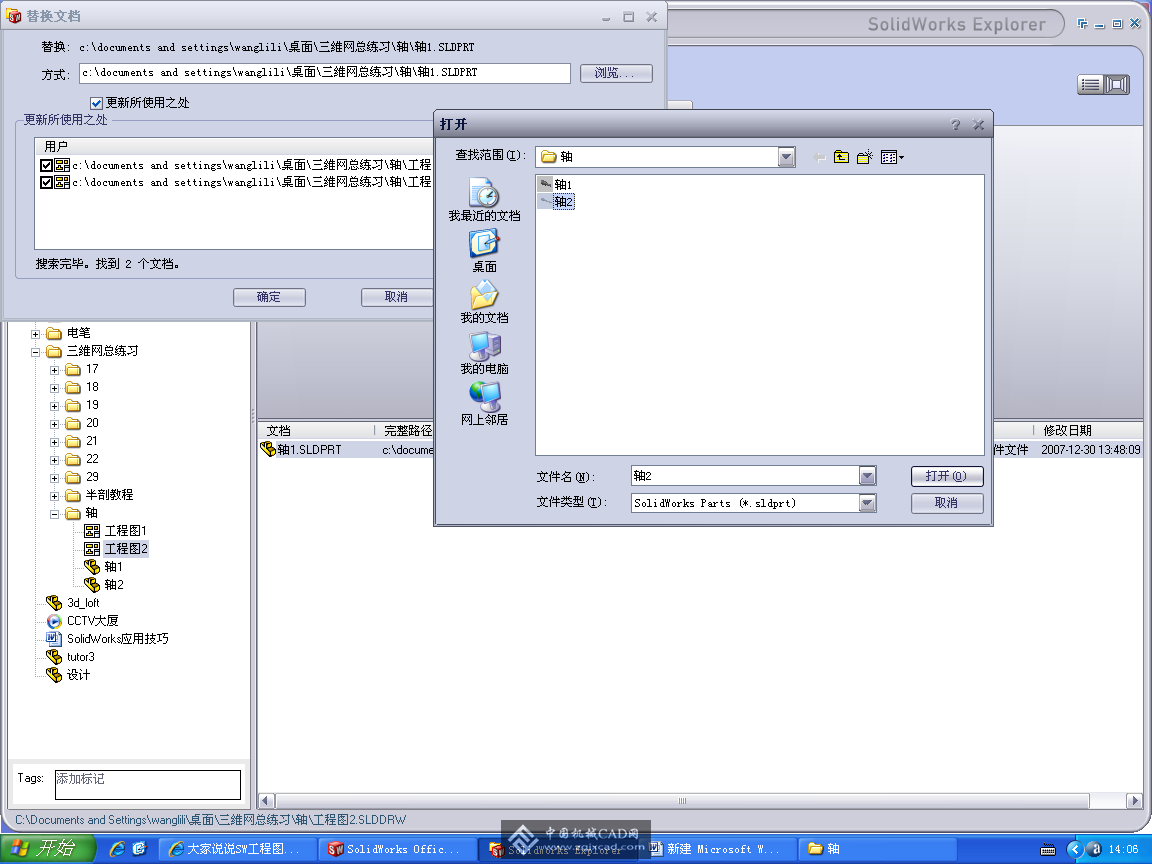Select part 轴1 in the folder tree

pos(104,566)
